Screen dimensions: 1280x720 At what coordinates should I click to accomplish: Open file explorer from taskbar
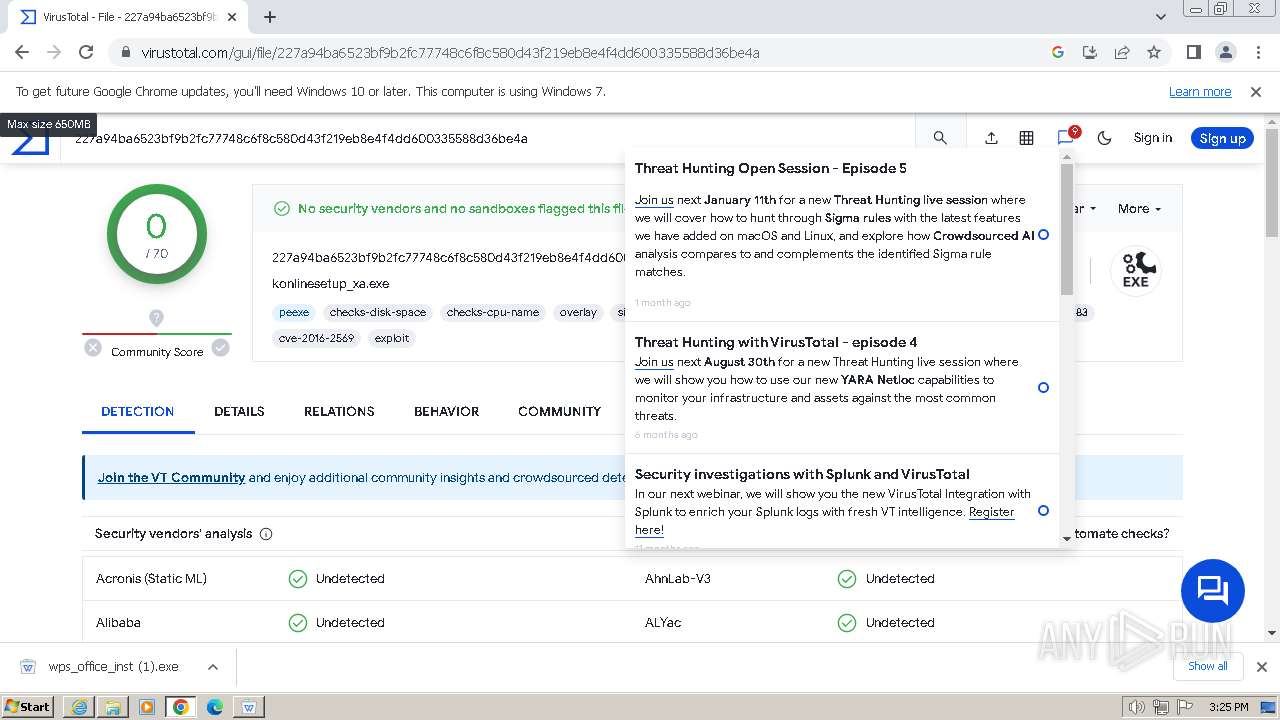click(x=113, y=707)
